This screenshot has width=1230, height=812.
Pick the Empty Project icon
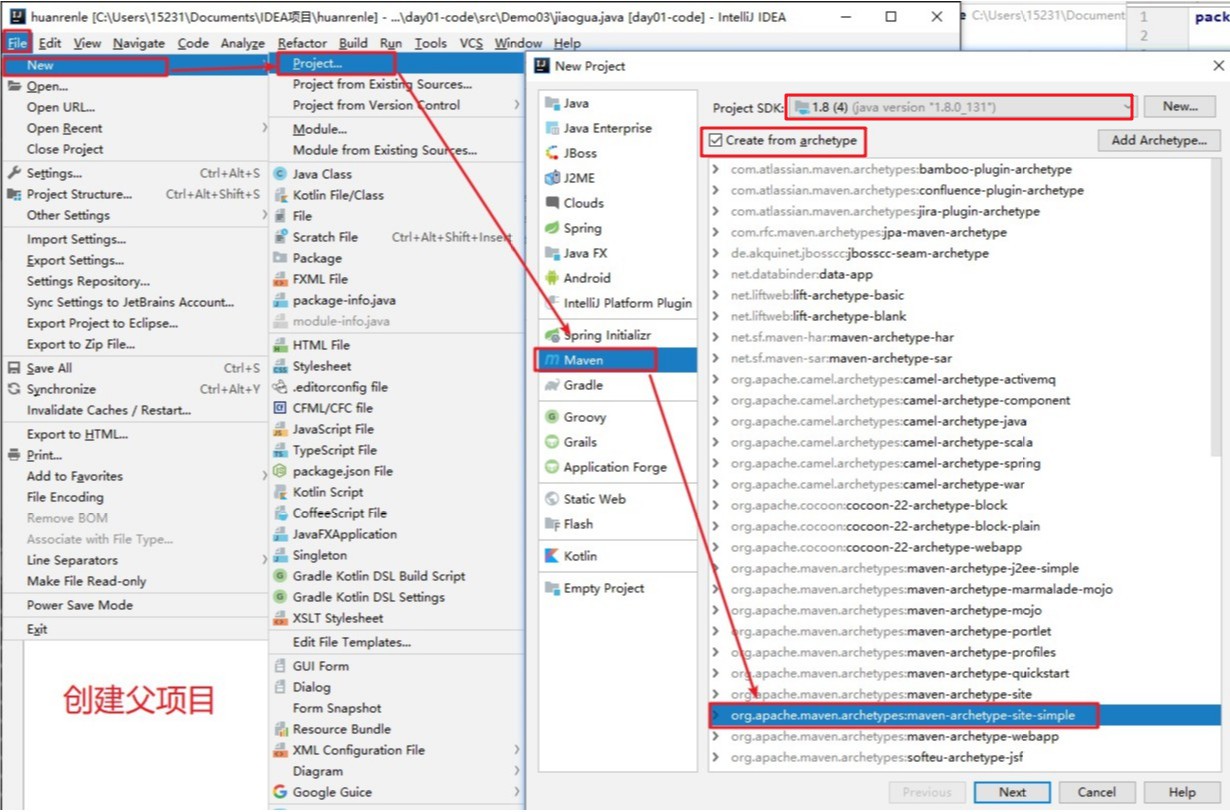click(552, 588)
